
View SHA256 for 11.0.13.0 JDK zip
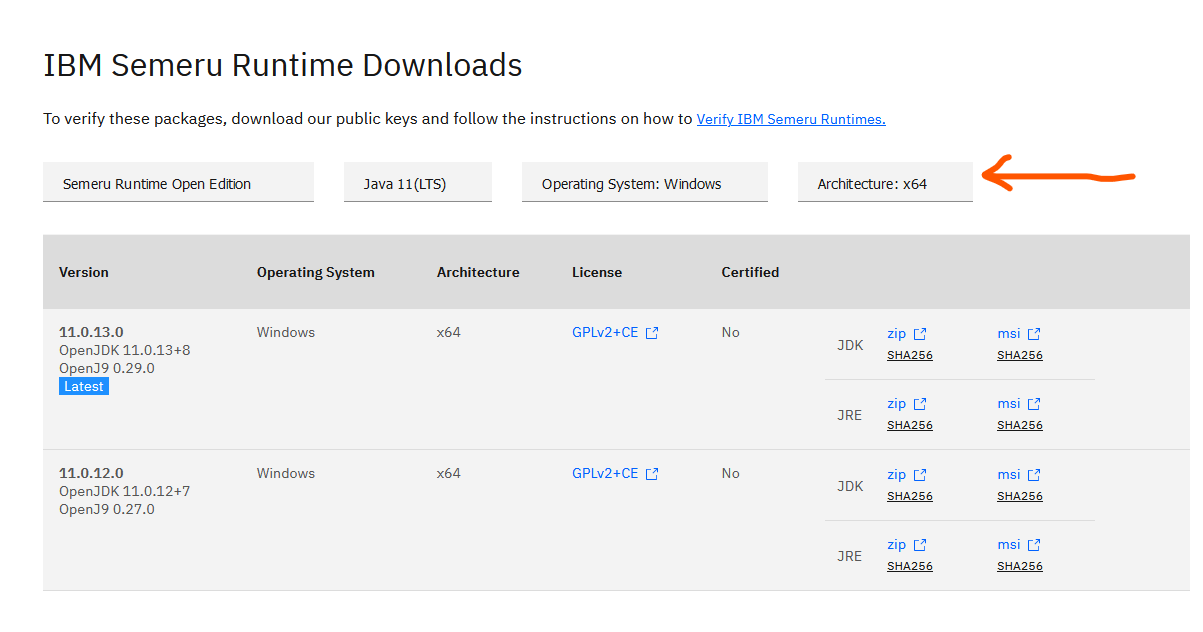(x=910, y=355)
